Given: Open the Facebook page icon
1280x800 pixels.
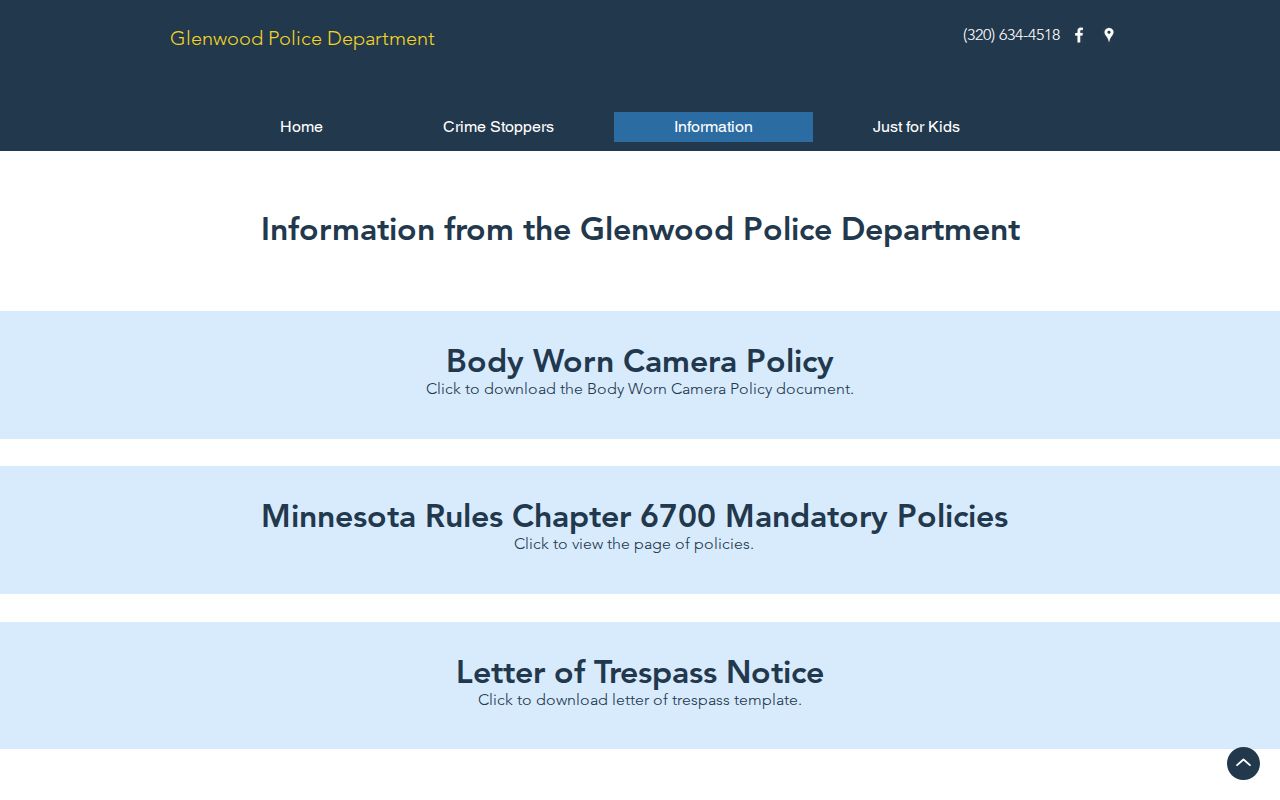Looking at the screenshot, I should pos(1079,35).
